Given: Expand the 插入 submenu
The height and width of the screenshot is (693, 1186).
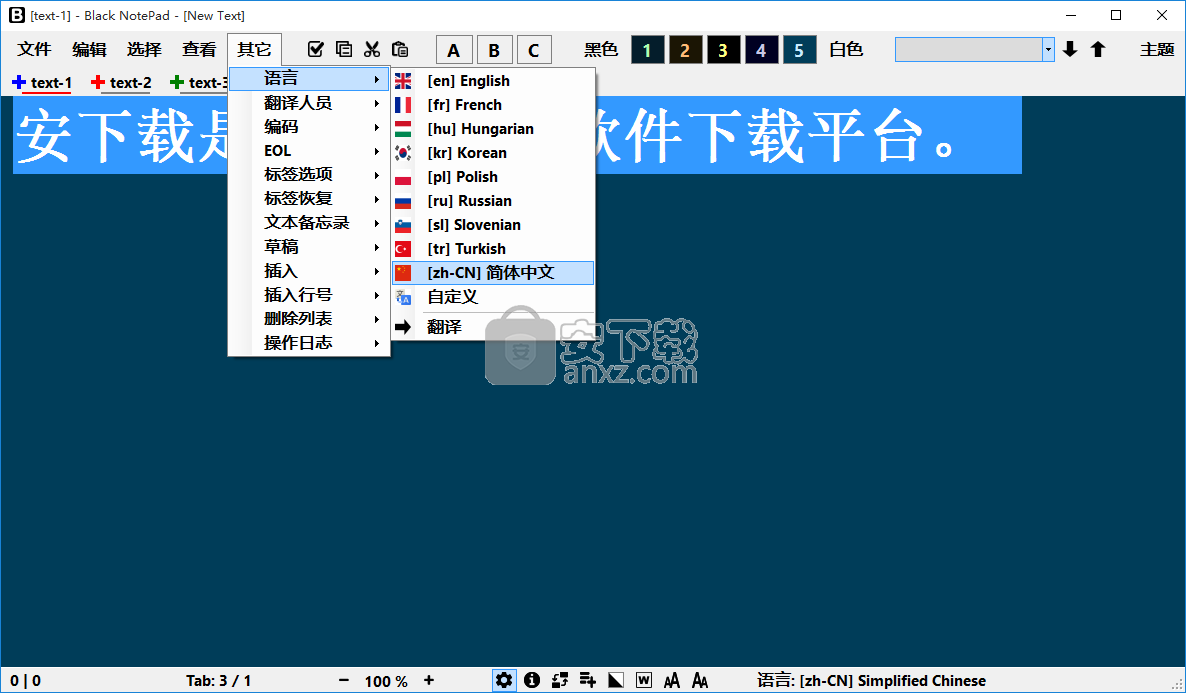Looking at the screenshot, I should click(309, 271).
